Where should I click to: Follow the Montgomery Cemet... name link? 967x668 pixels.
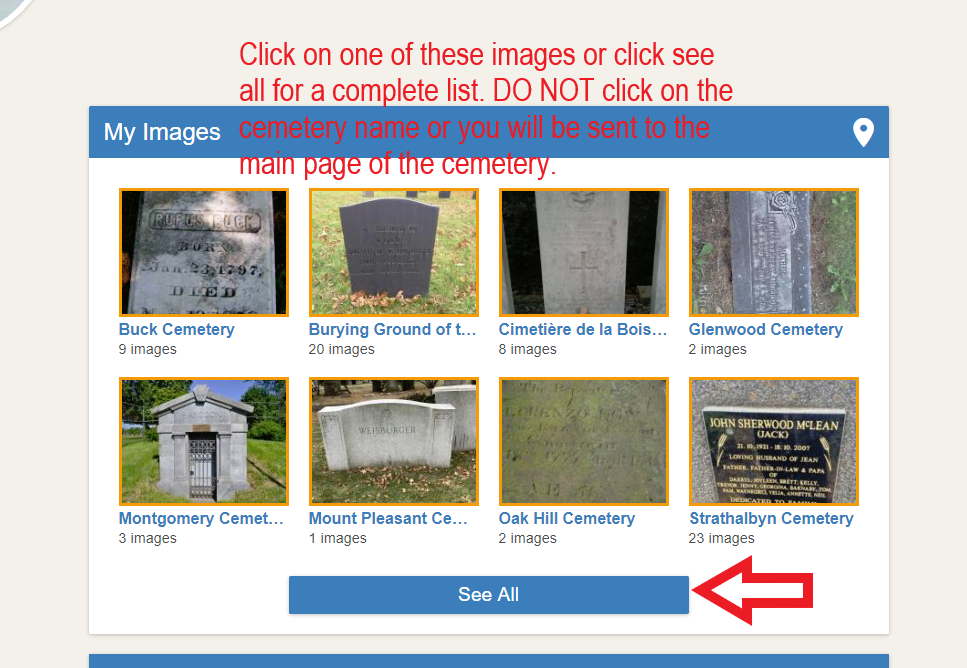[x=201, y=518]
